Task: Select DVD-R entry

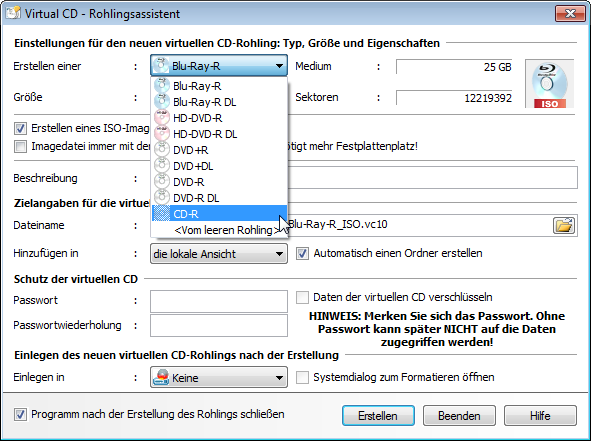Action: click(219, 182)
